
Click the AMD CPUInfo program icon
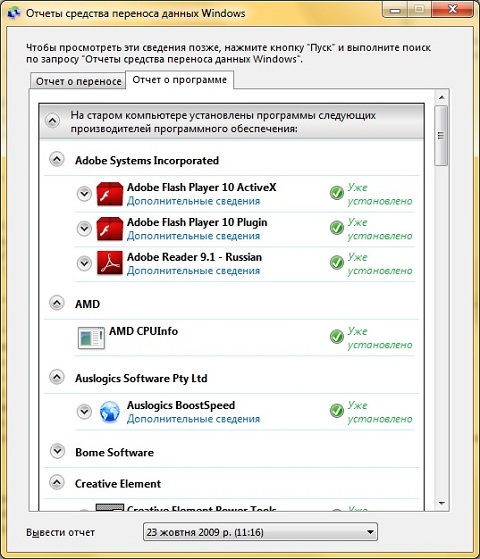(x=91, y=338)
